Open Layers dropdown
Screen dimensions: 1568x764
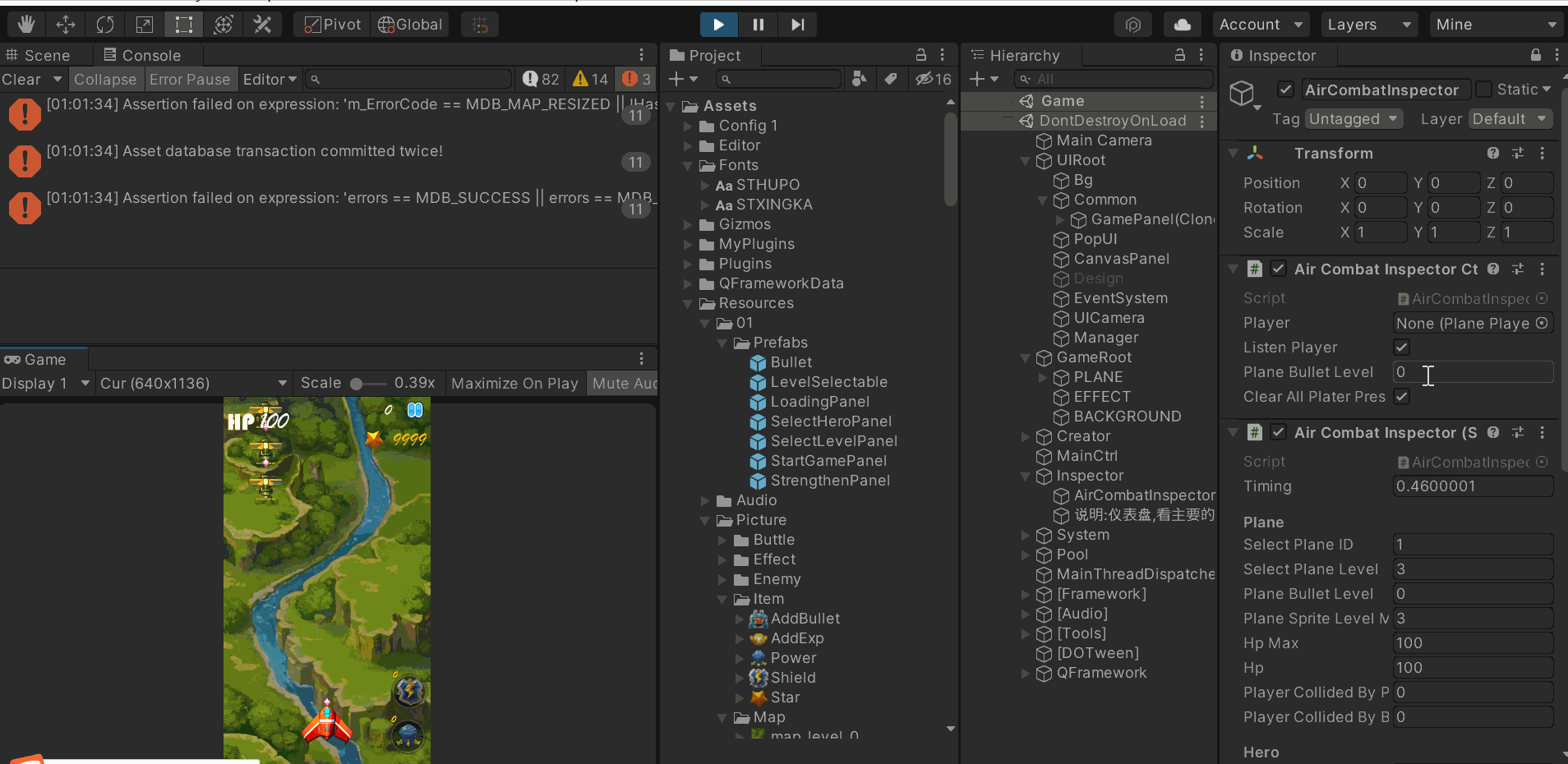pyautogui.click(x=1370, y=25)
